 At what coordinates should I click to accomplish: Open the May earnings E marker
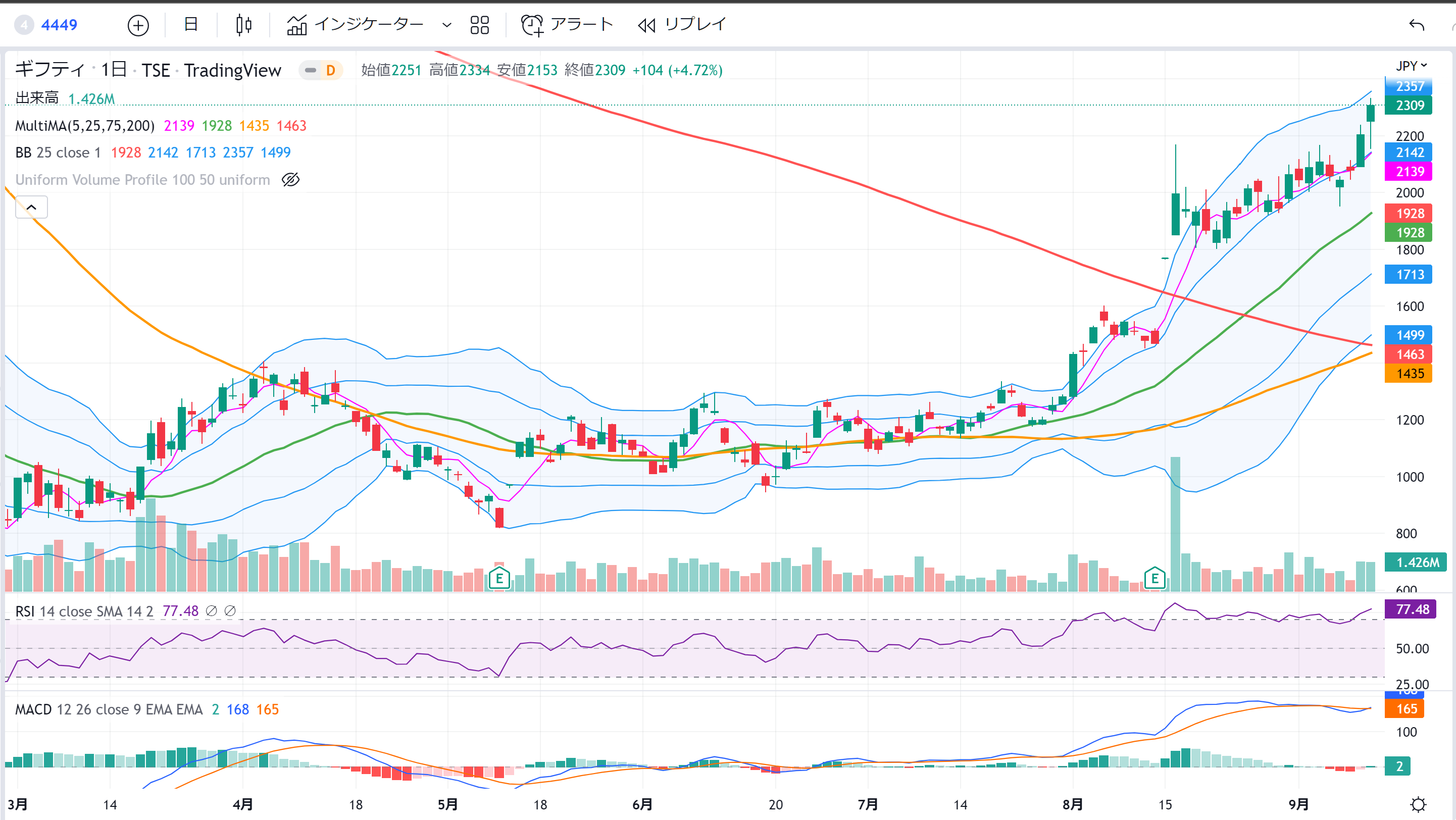pos(499,579)
